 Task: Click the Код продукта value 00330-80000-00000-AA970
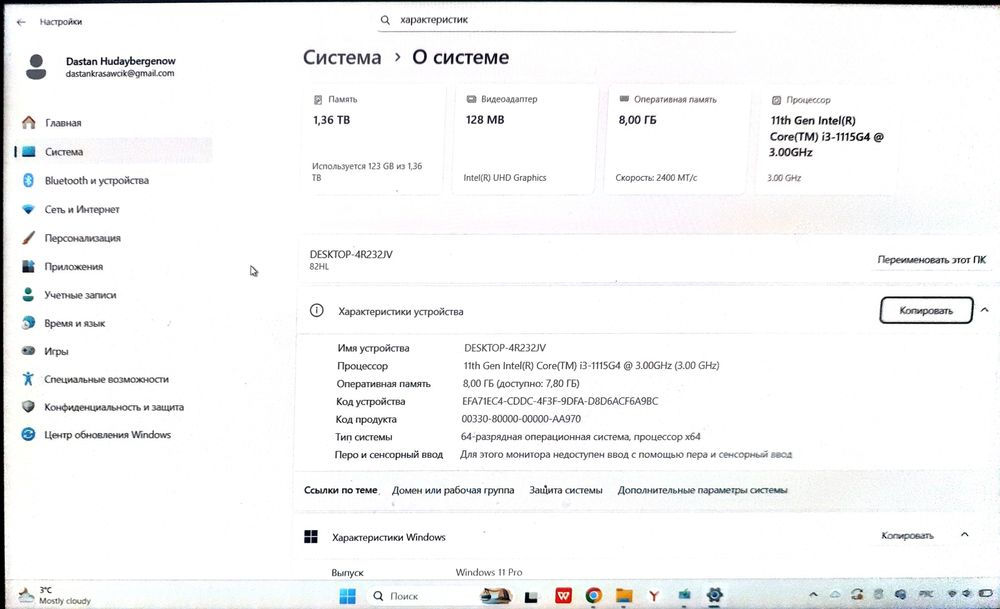click(x=521, y=419)
